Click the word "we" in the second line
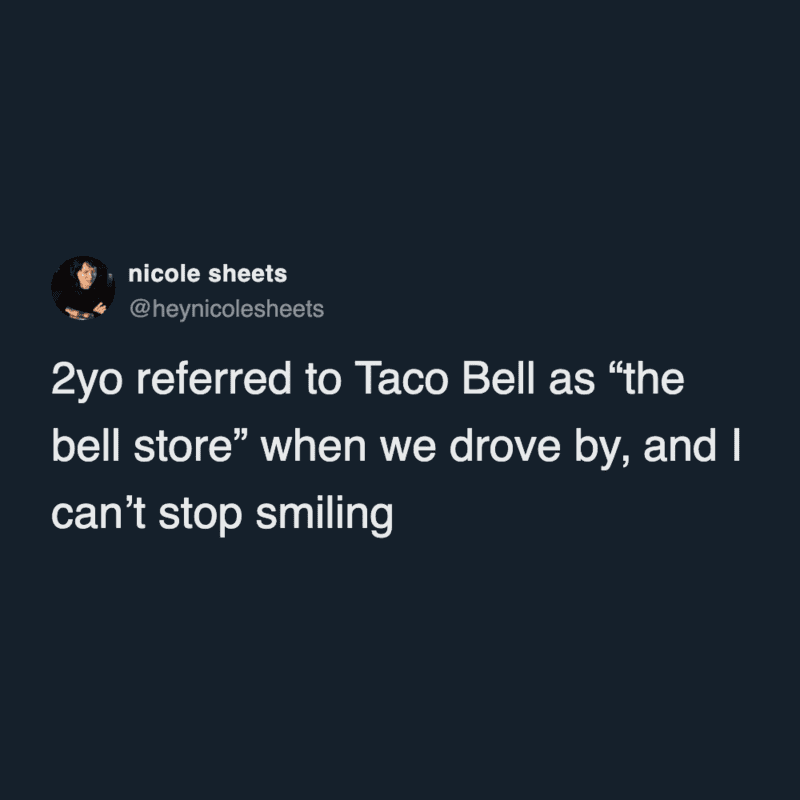The height and width of the screenshot is (800, 800). (x=419, y=448)
